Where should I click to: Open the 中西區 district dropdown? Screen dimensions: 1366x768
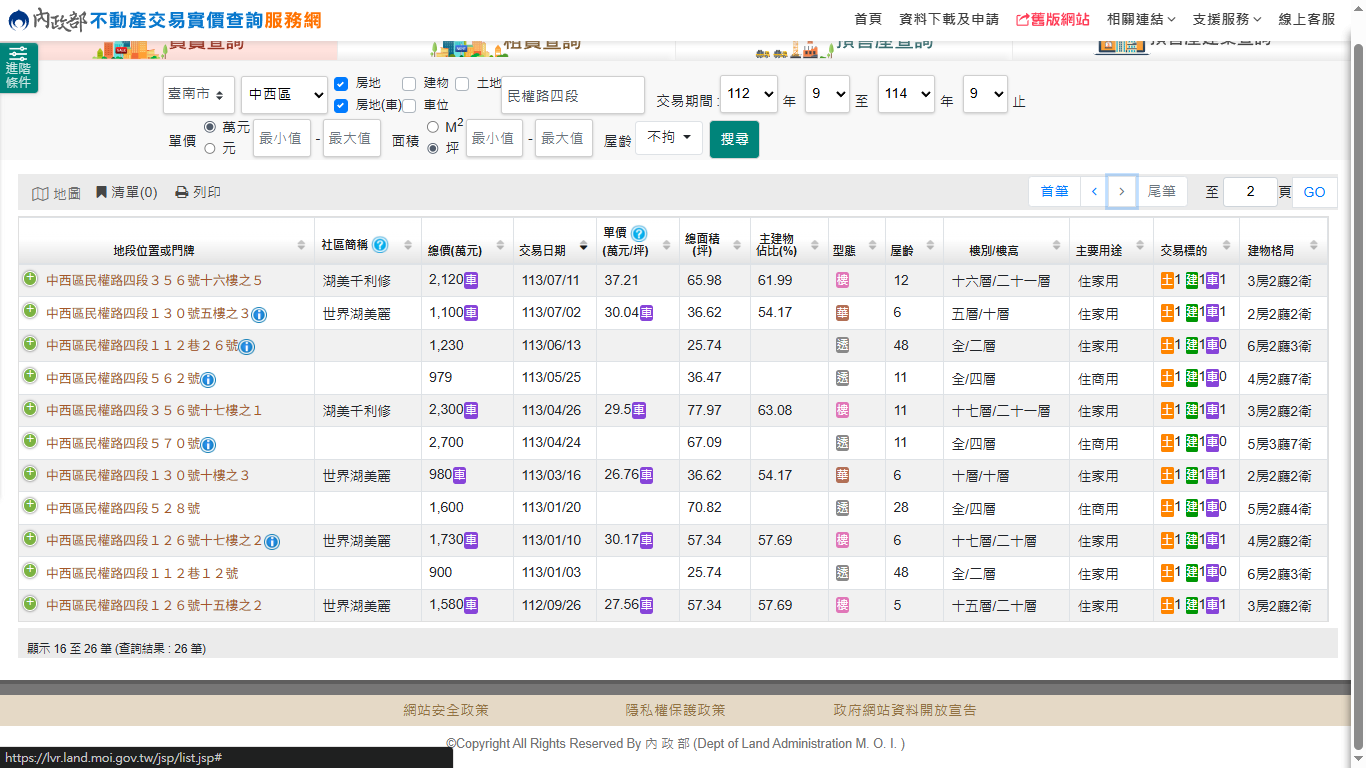(x=284, y=94)
